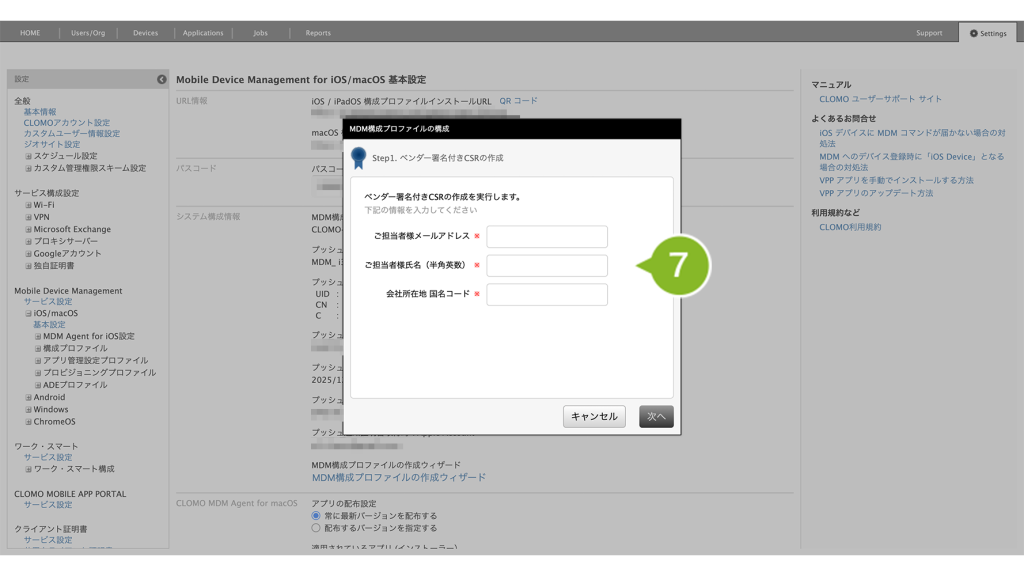
Task: Expand MDM Agent for iOS settings
Action: click(x=38, y=337)
